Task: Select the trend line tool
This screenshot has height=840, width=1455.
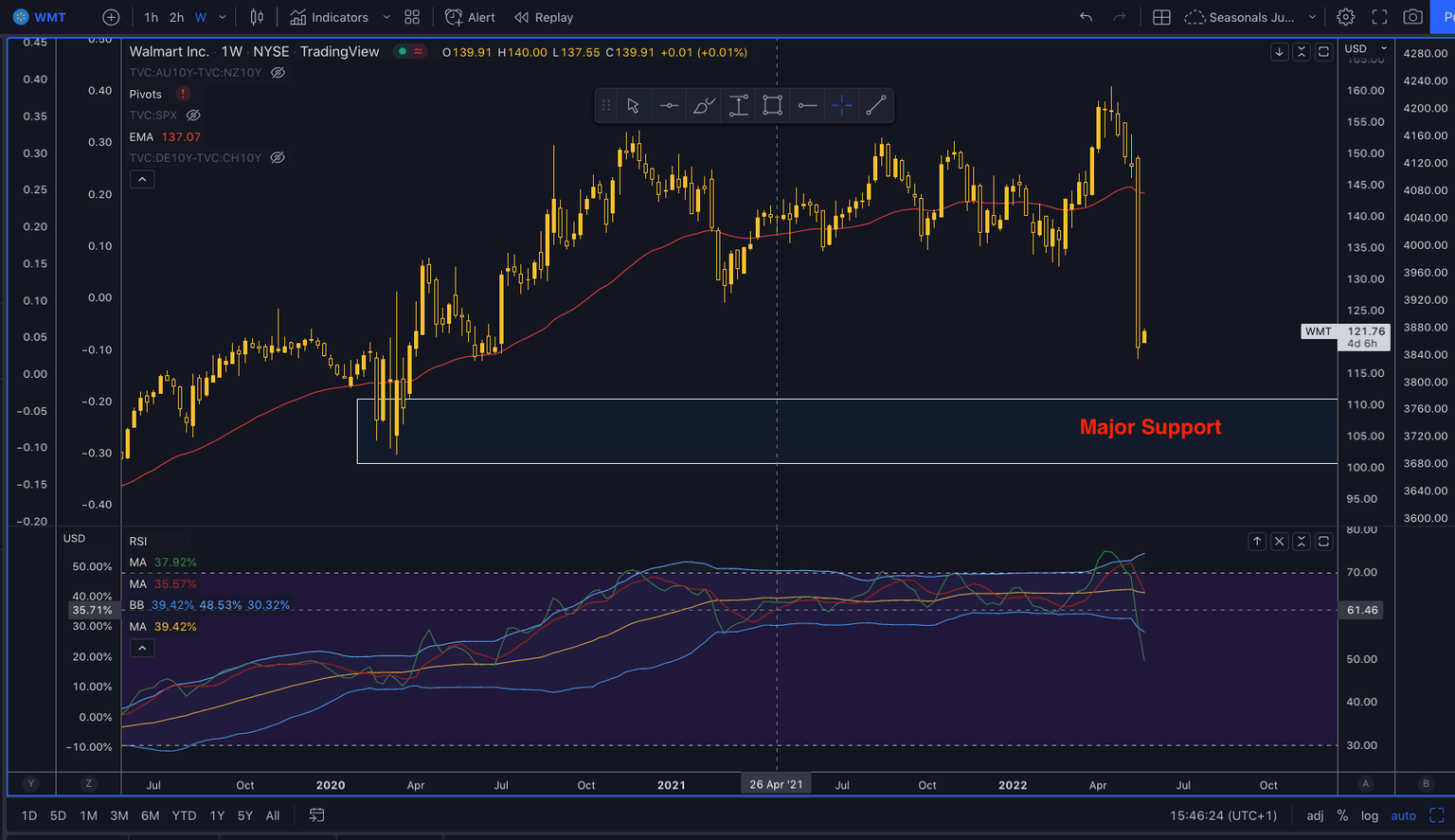Action: pos(876,105)
